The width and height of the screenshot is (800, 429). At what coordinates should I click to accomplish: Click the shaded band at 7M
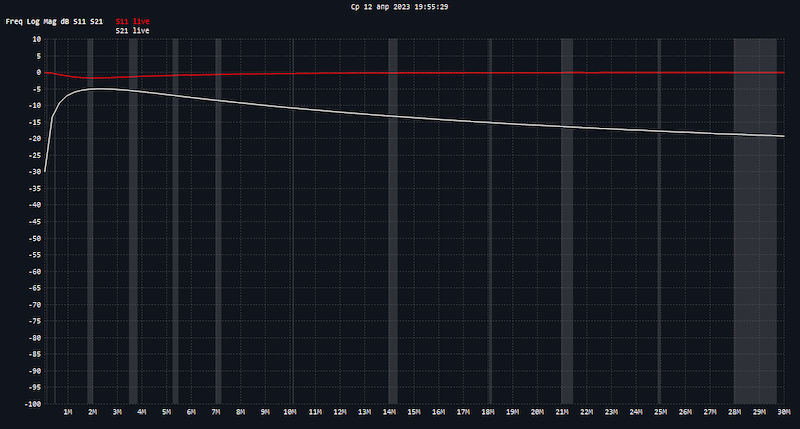(x=217, y=220)
